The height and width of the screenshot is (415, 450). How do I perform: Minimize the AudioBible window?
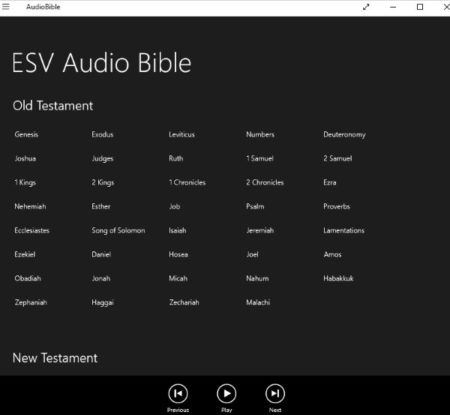point(393,7)
